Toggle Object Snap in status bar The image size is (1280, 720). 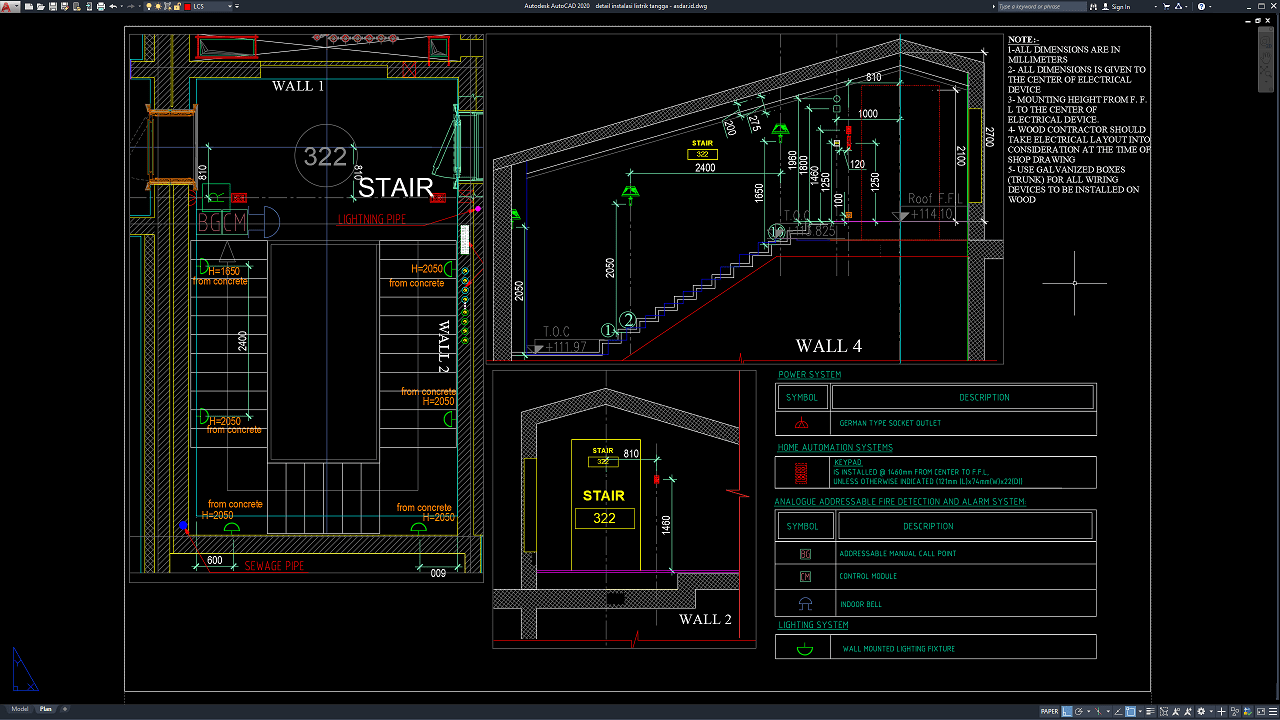tap(1130, 712)
